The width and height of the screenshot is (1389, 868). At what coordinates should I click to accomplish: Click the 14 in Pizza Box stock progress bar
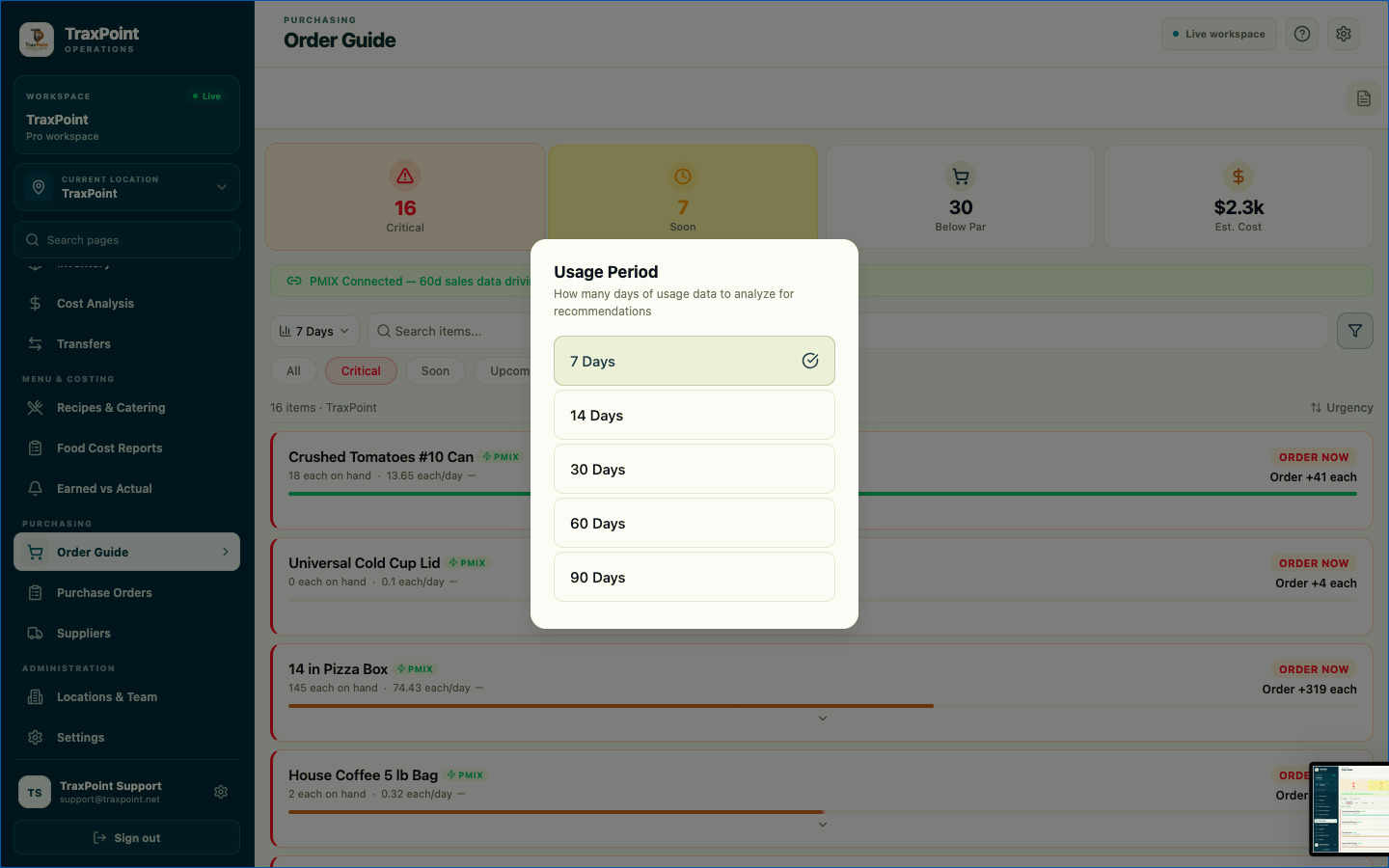822,706
